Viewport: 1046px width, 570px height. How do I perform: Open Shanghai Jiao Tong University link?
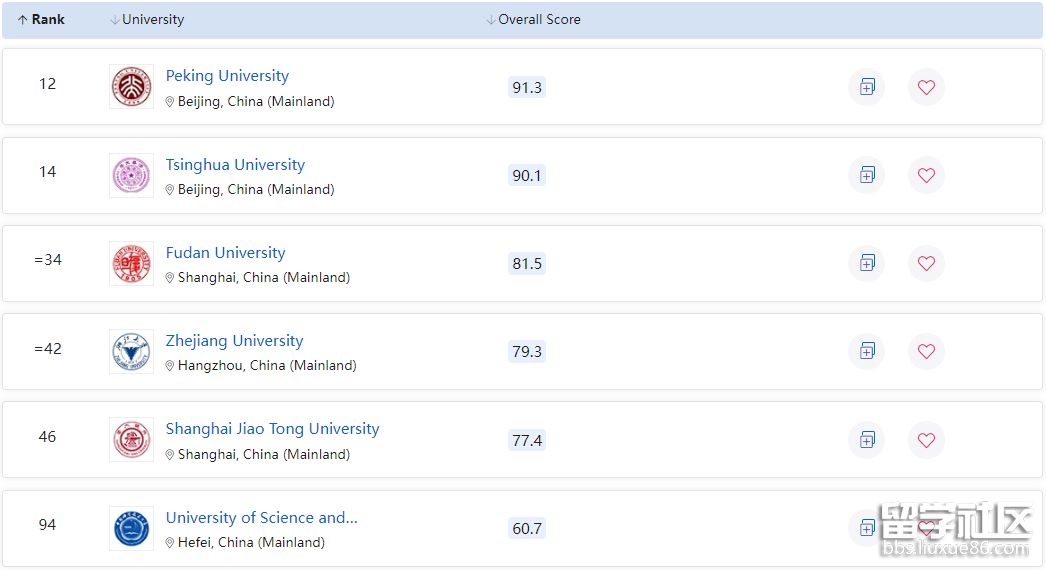pyautogui.click(x=272, y=429)
